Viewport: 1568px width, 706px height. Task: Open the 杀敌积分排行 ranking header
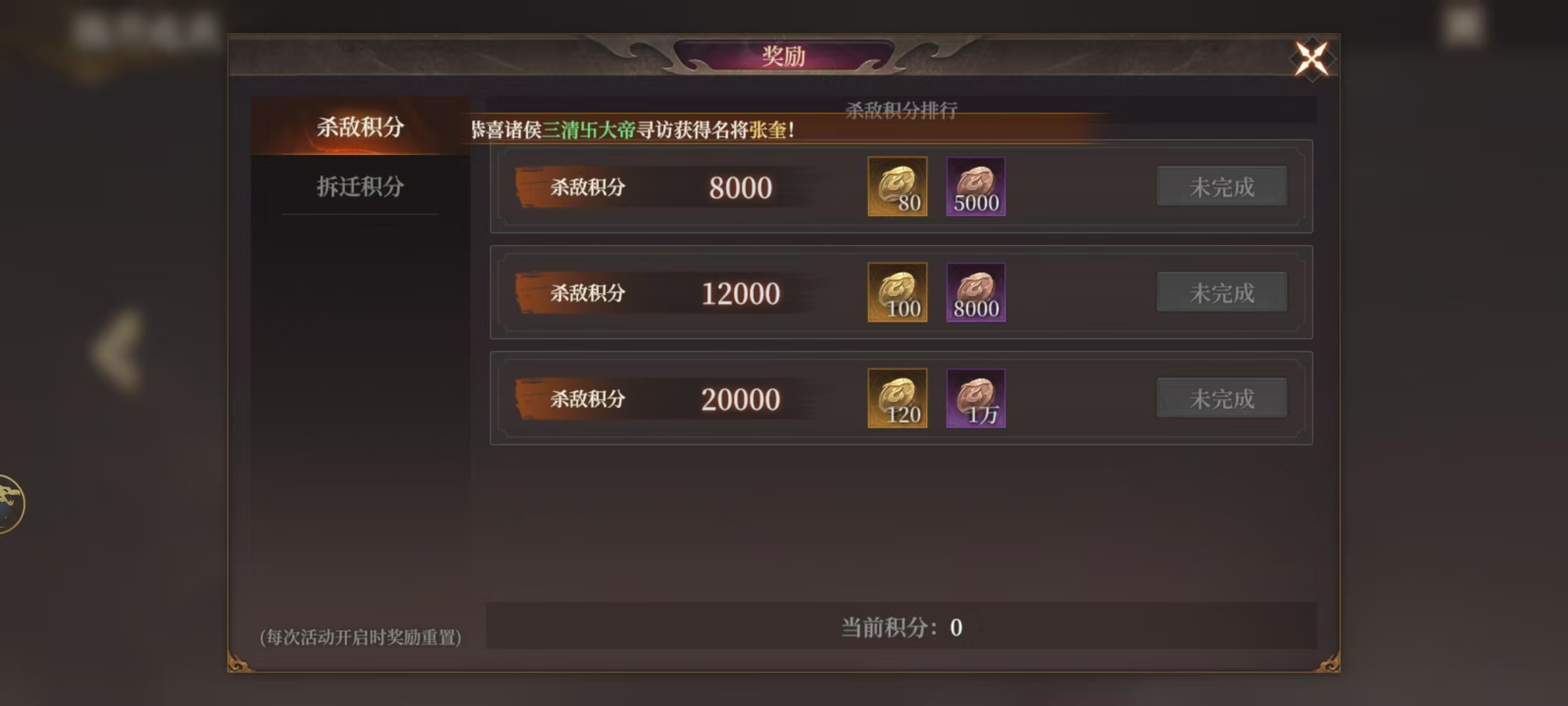click(901, 110)
